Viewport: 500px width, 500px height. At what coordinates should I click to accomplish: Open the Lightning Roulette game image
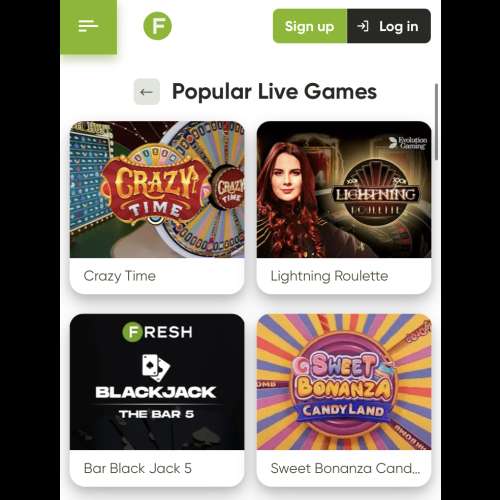(344, 189)
